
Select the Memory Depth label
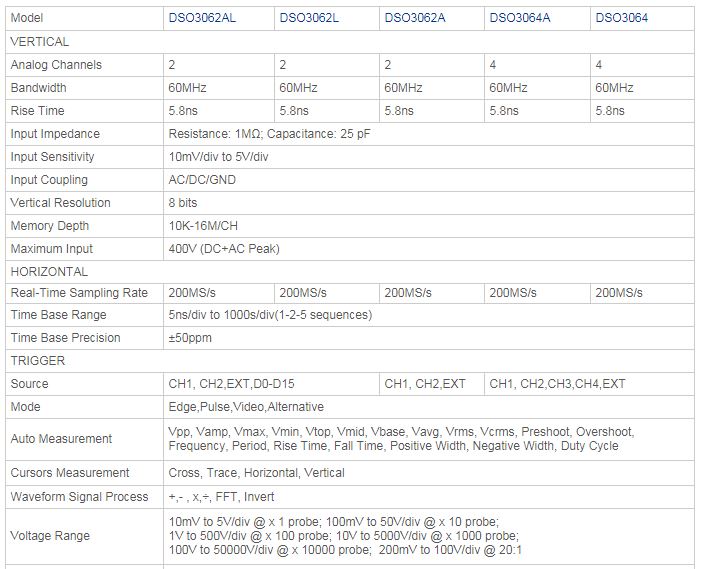pyautogui.click(x=50, y=226)
